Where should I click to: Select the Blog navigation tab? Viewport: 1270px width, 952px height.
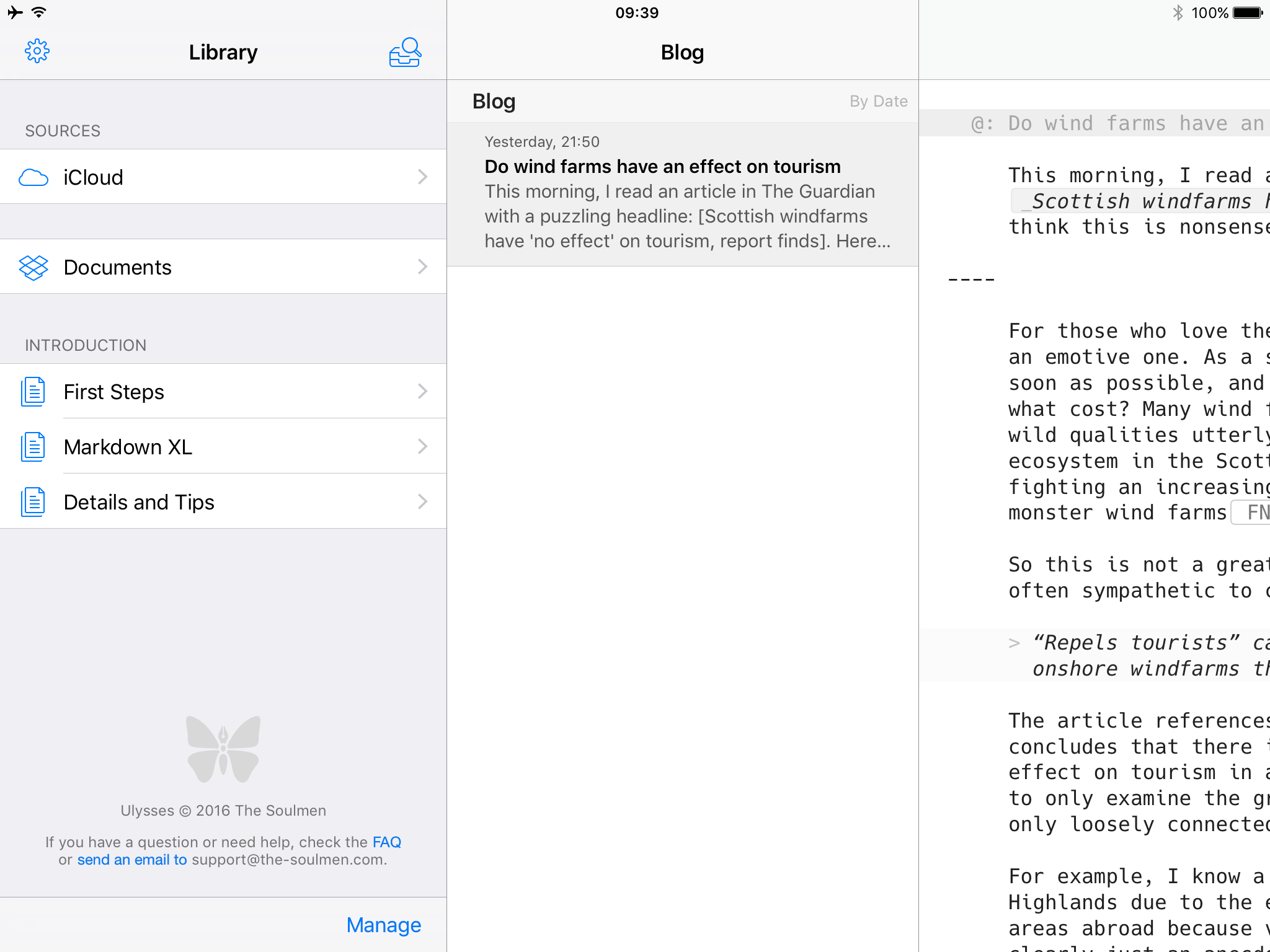[x=682, y=52]
